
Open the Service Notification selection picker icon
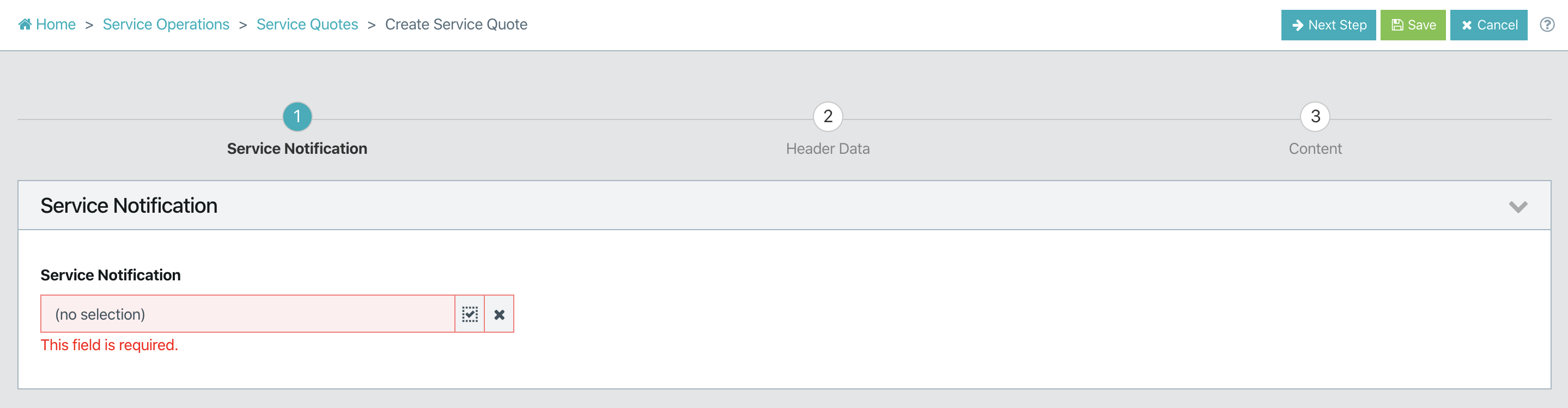pyautogui.click(x=469, y=314)
